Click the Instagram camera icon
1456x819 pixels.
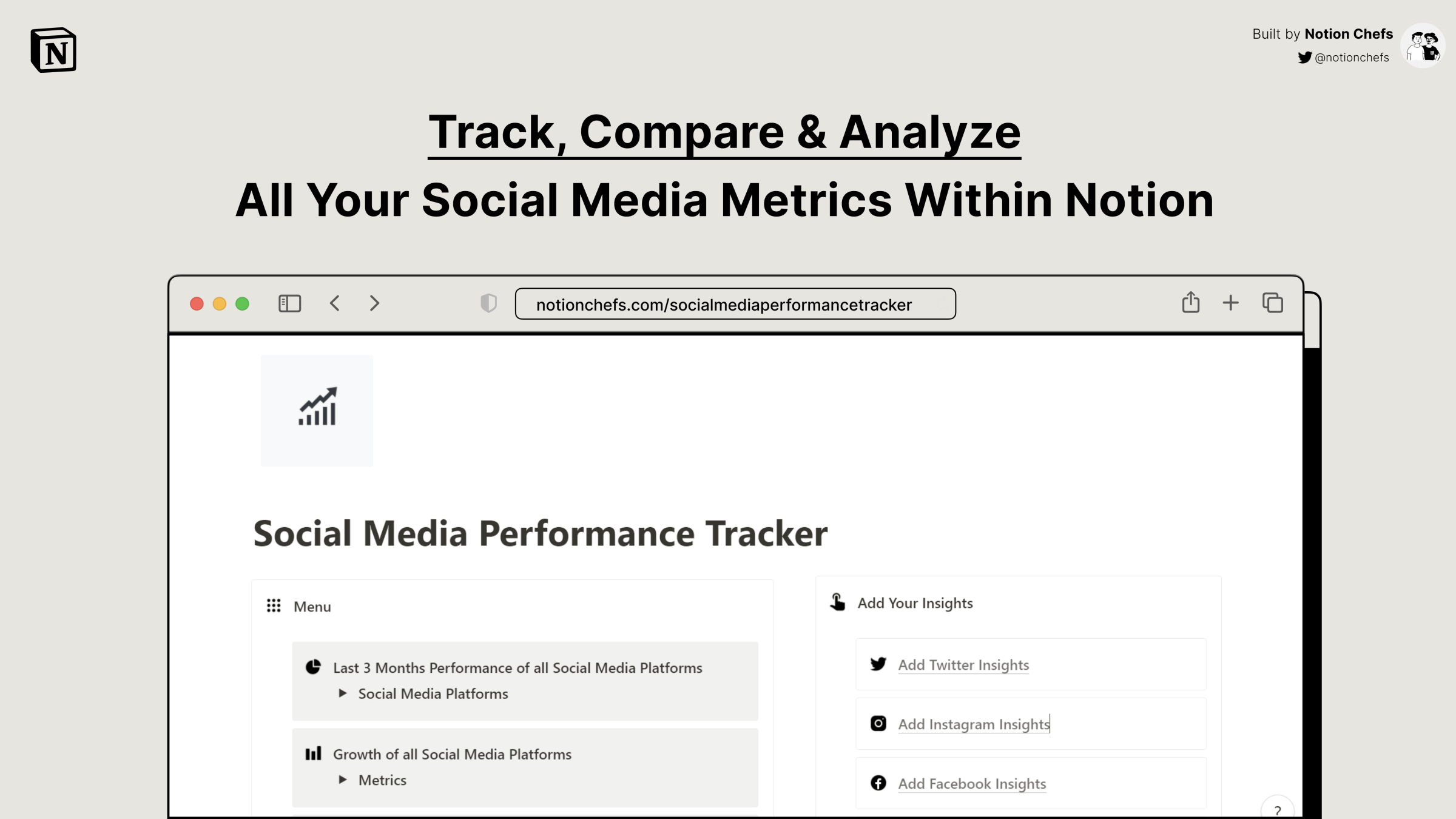tap(878, 723)
